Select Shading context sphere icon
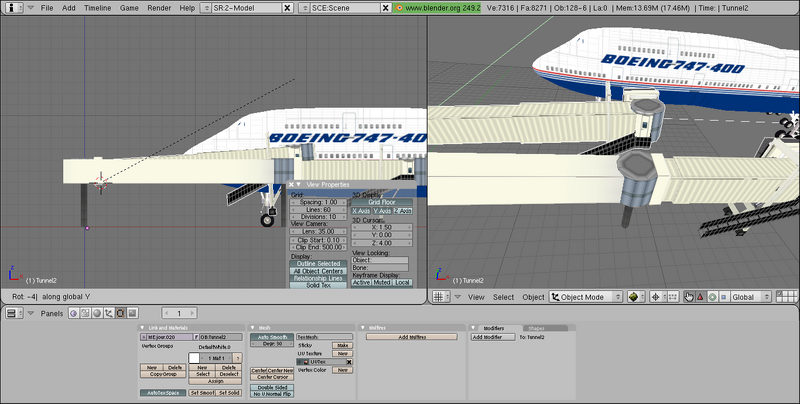 tap(97, 313)
